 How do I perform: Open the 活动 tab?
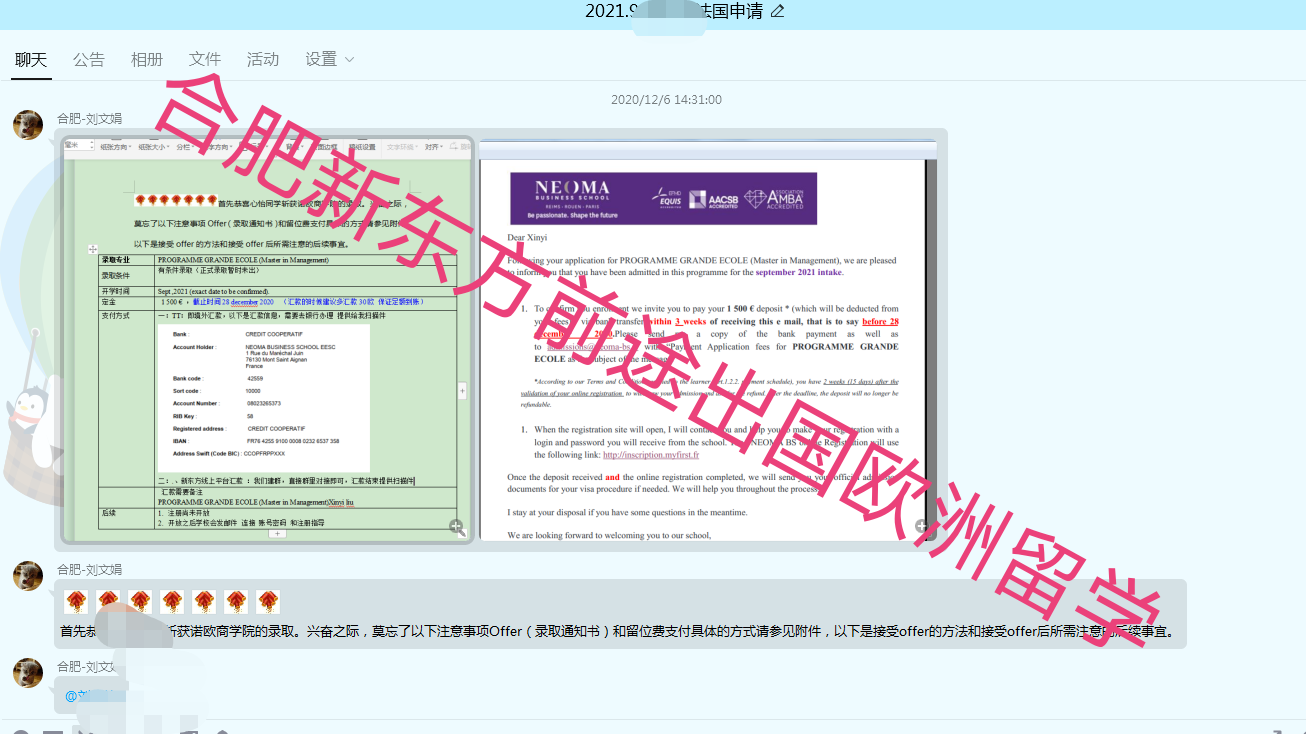point(263,60)
